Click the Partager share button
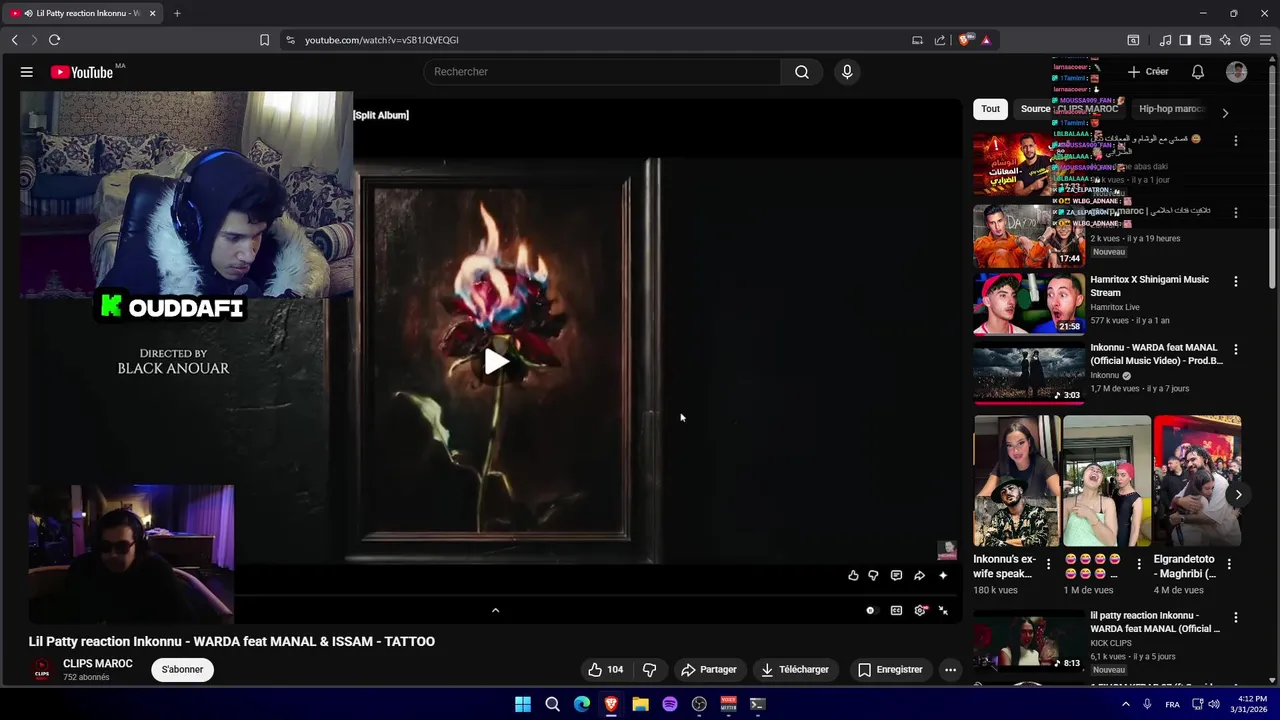 point(708,670)
